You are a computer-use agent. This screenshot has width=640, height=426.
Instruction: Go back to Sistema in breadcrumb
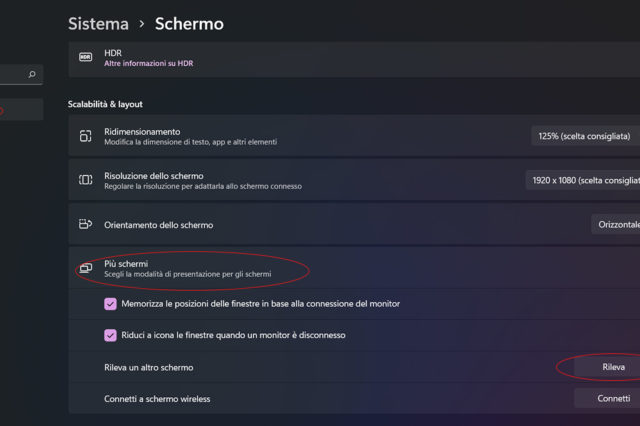pyautogui.click(x=98, y=23)
